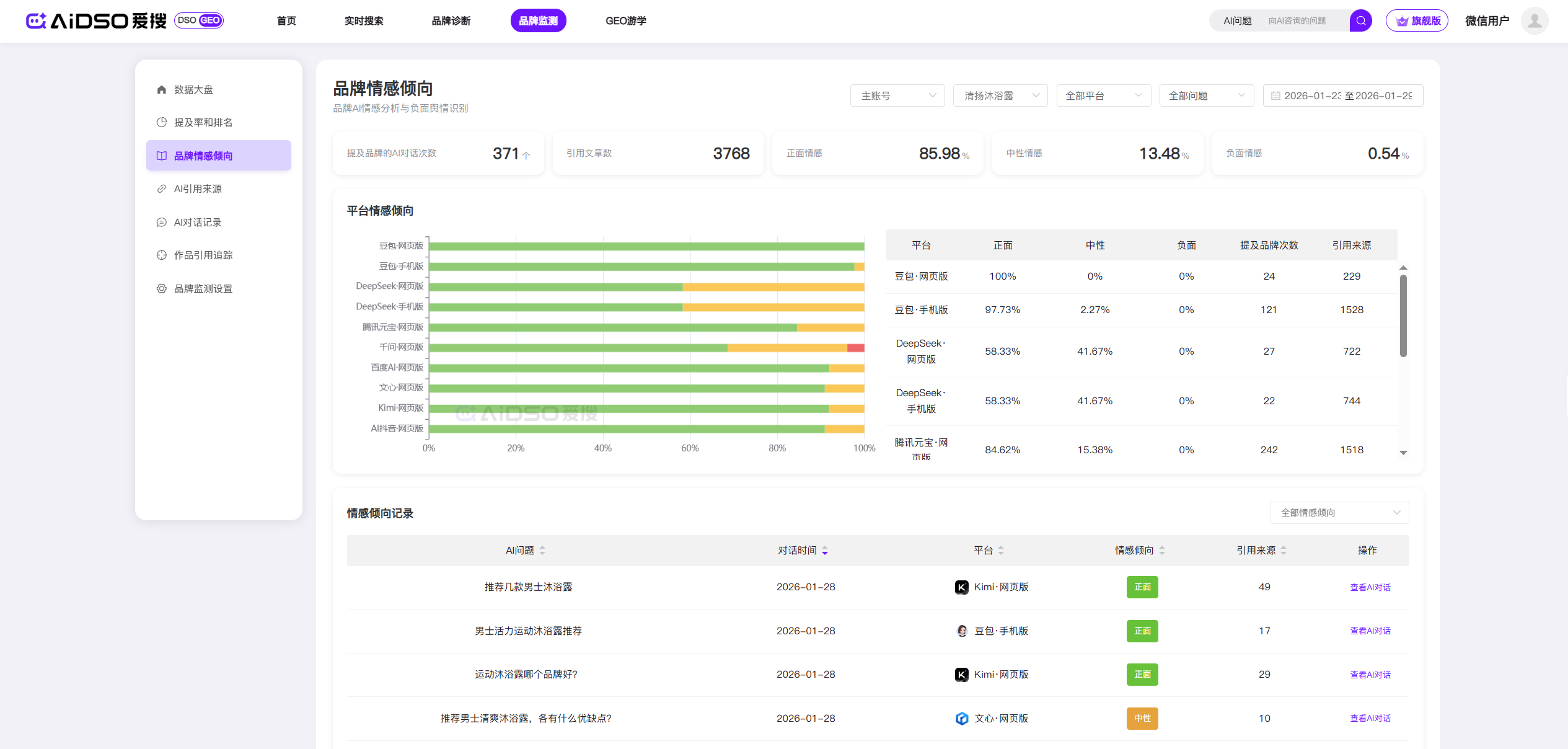Expand the 全部平台 platform dropdown

pos(1103,95)
